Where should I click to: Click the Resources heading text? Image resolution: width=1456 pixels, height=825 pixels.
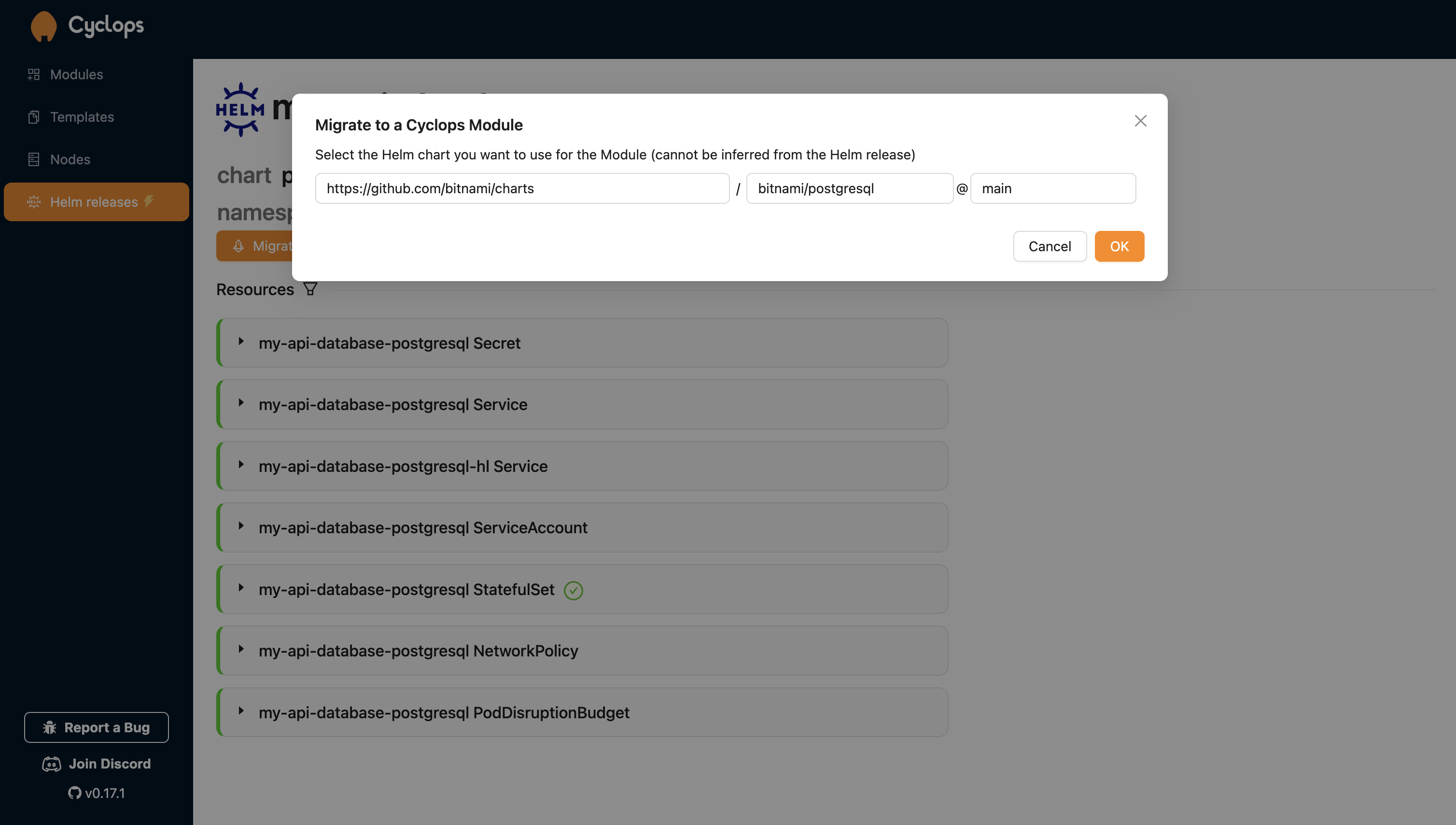(x=255, y=289)
